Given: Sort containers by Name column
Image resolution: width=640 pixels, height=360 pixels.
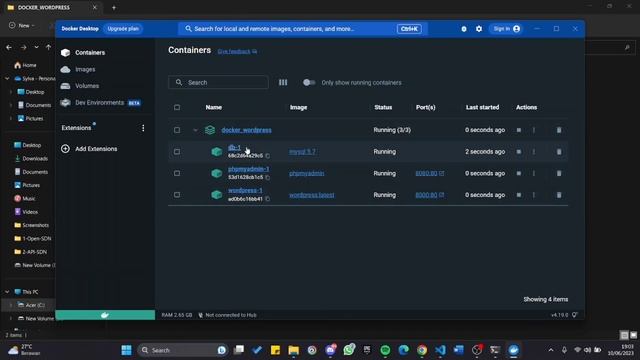Looking at the screenshot, I should coord(213,107).
